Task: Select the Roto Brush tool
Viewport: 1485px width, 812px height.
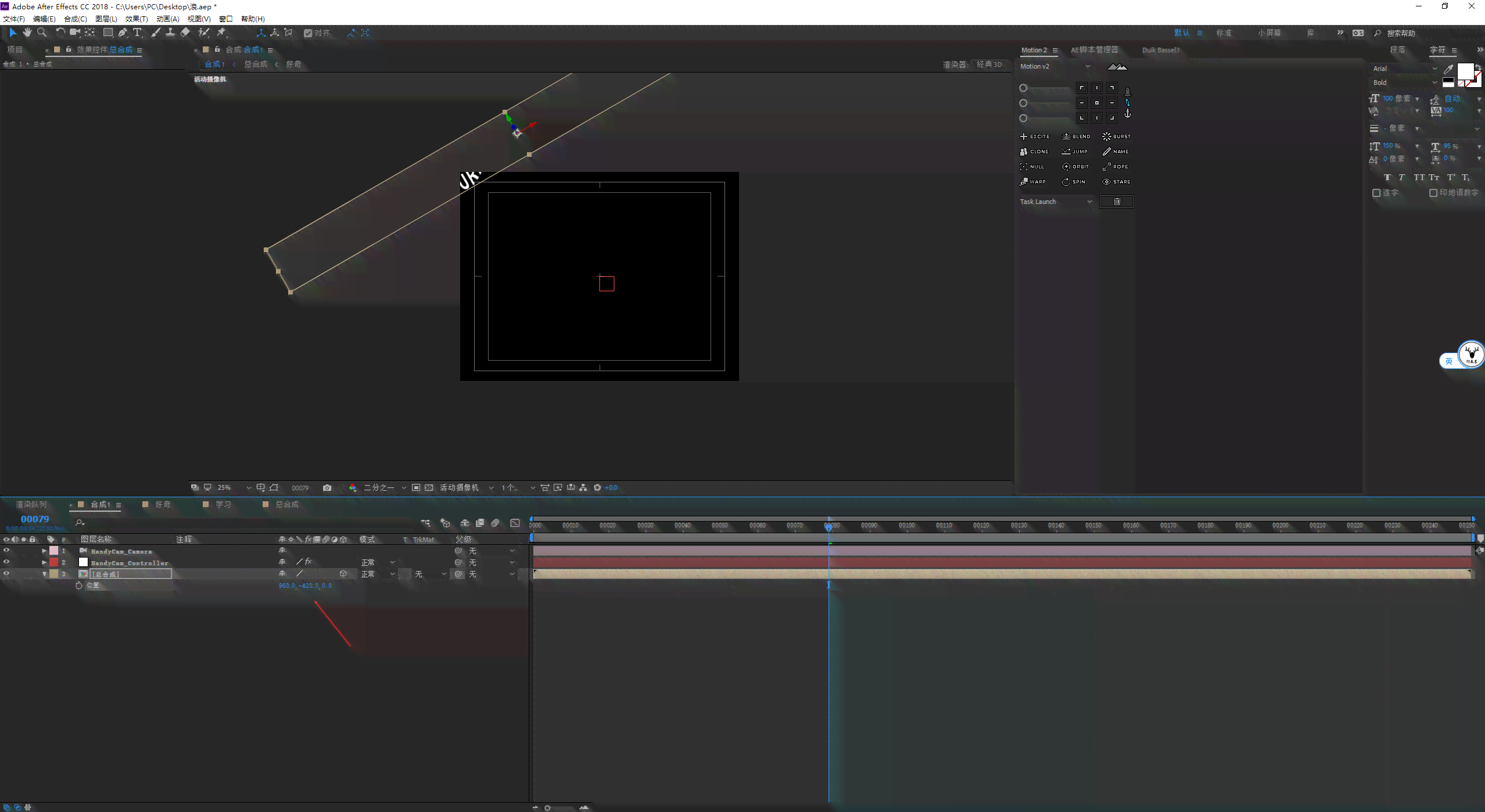Action: (x=203, y=33)
